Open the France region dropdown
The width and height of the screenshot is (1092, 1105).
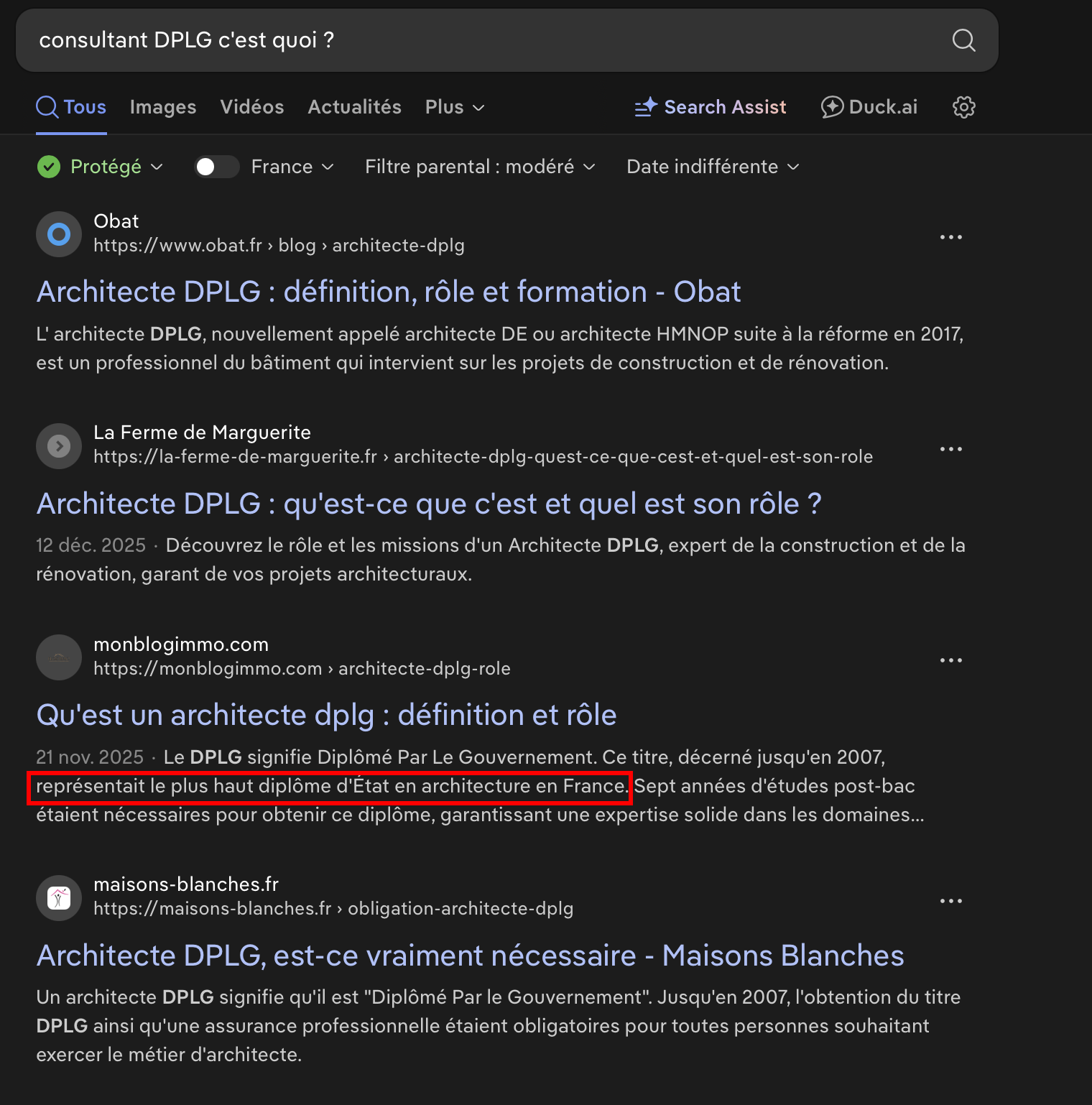click(x=292, y=167)
